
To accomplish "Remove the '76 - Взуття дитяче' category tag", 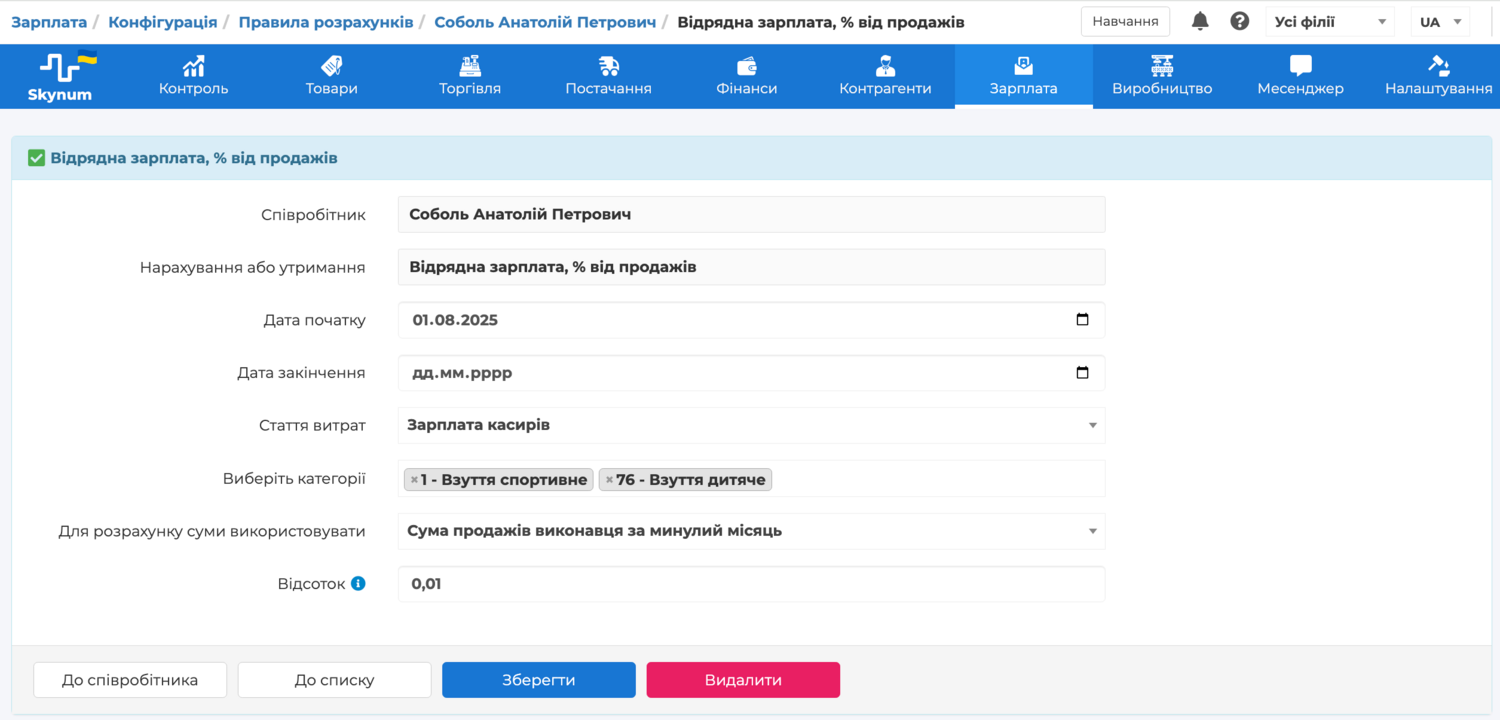I will (609, 480).
